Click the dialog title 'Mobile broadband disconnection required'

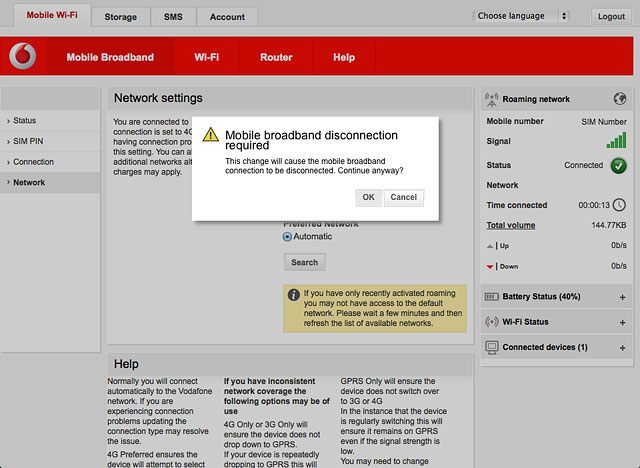pos(311,140)
